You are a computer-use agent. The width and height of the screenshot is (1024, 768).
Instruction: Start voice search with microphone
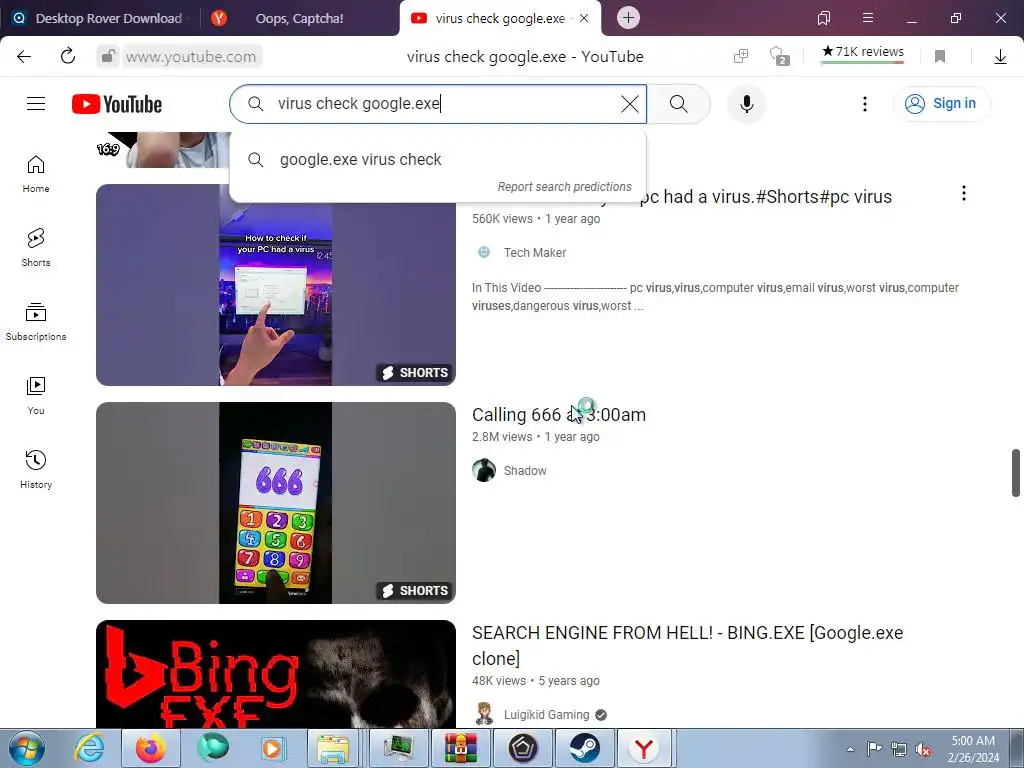(x=746, y=104)
